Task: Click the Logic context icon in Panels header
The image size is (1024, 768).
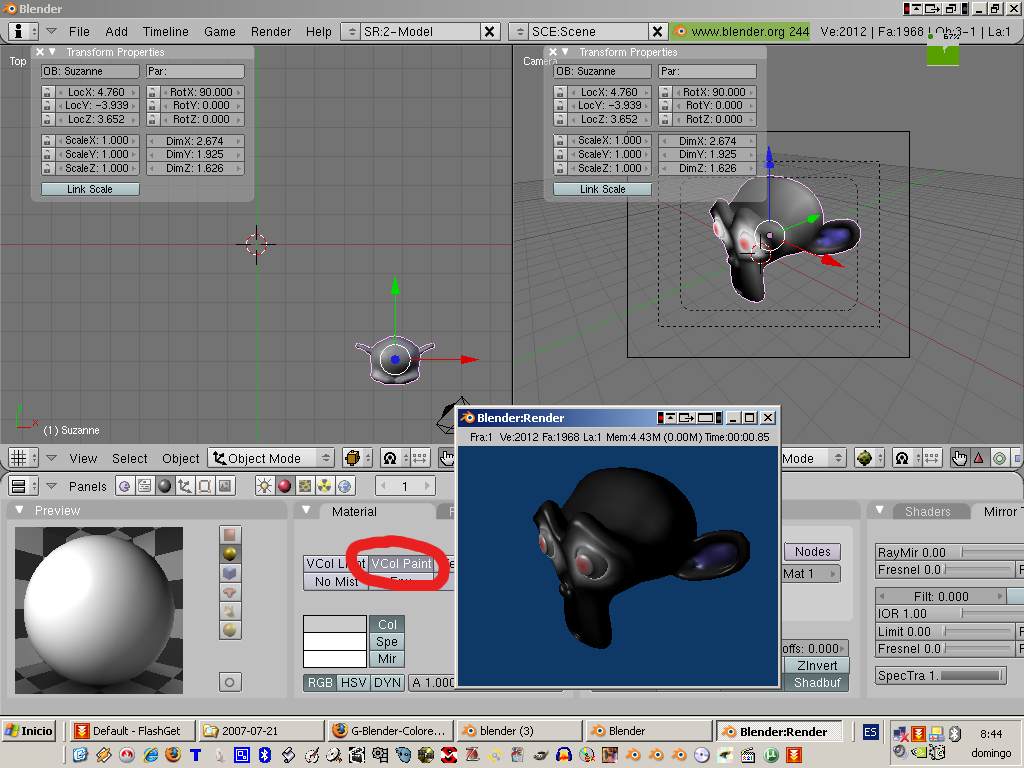Action: pos(125,486)
